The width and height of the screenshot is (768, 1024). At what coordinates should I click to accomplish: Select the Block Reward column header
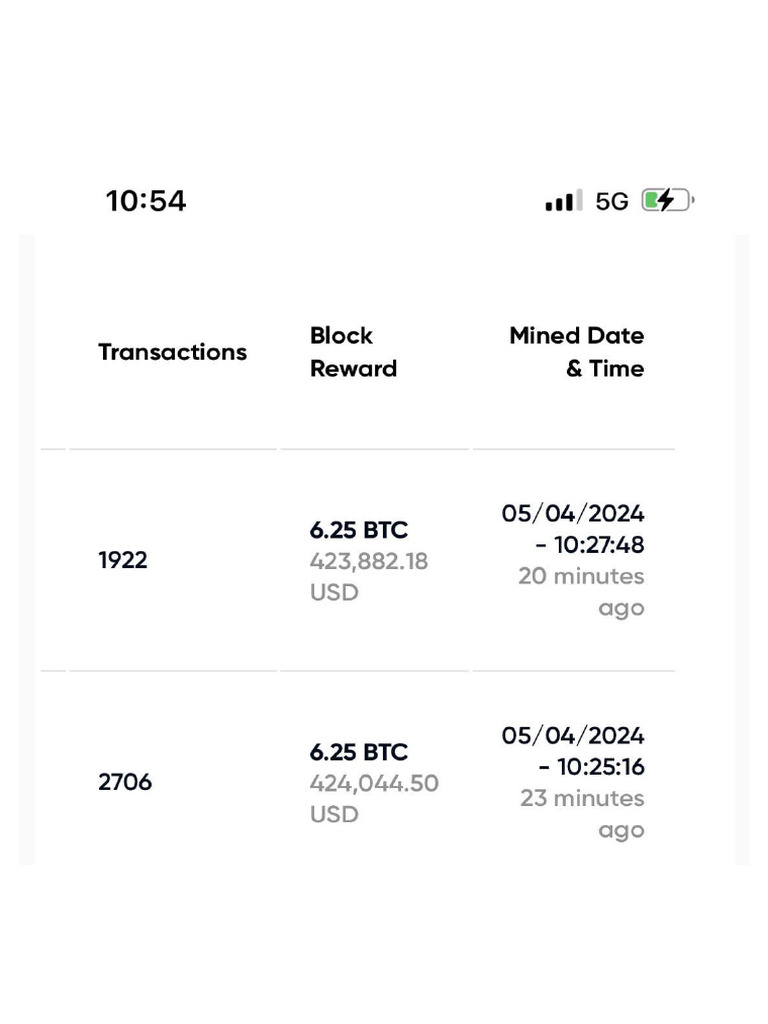353,352
